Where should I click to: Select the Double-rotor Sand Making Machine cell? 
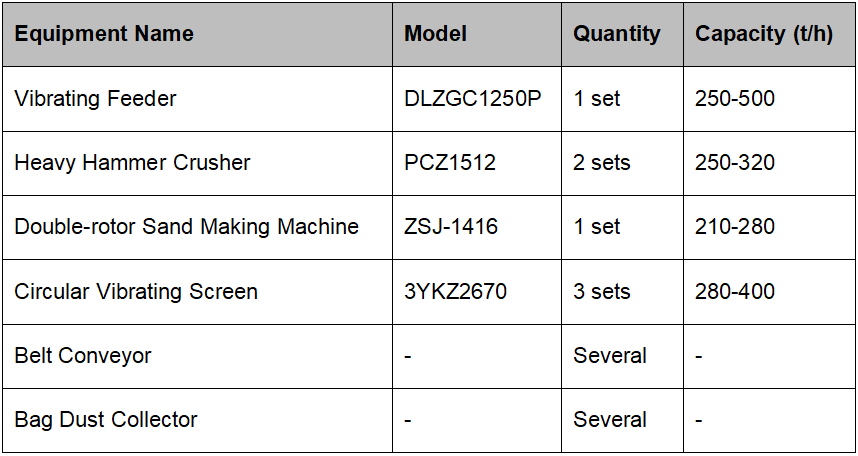point(186,227)
